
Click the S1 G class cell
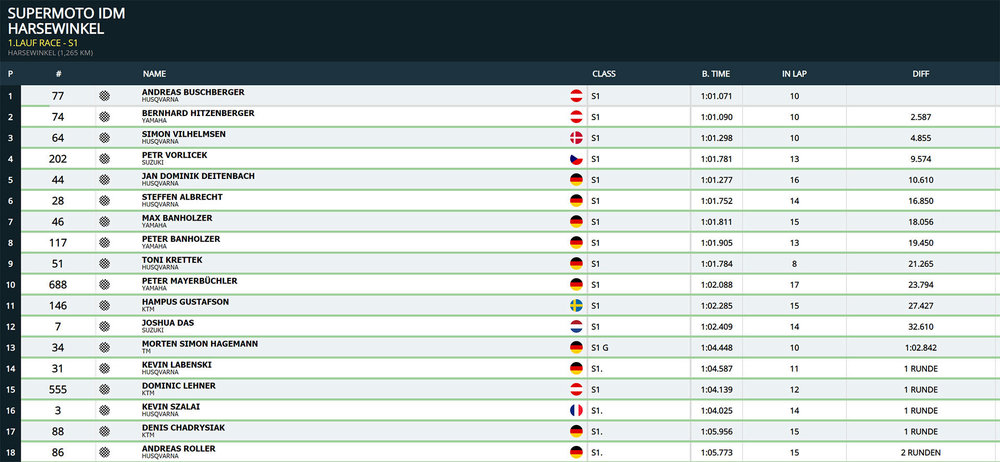click(600, 348)
